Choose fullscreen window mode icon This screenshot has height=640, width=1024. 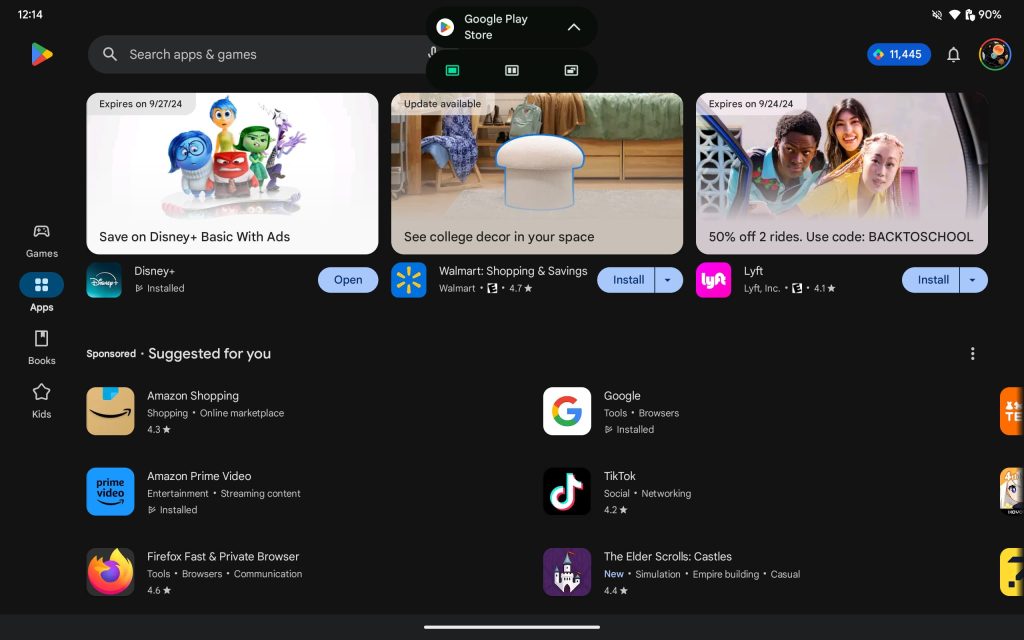452,70
